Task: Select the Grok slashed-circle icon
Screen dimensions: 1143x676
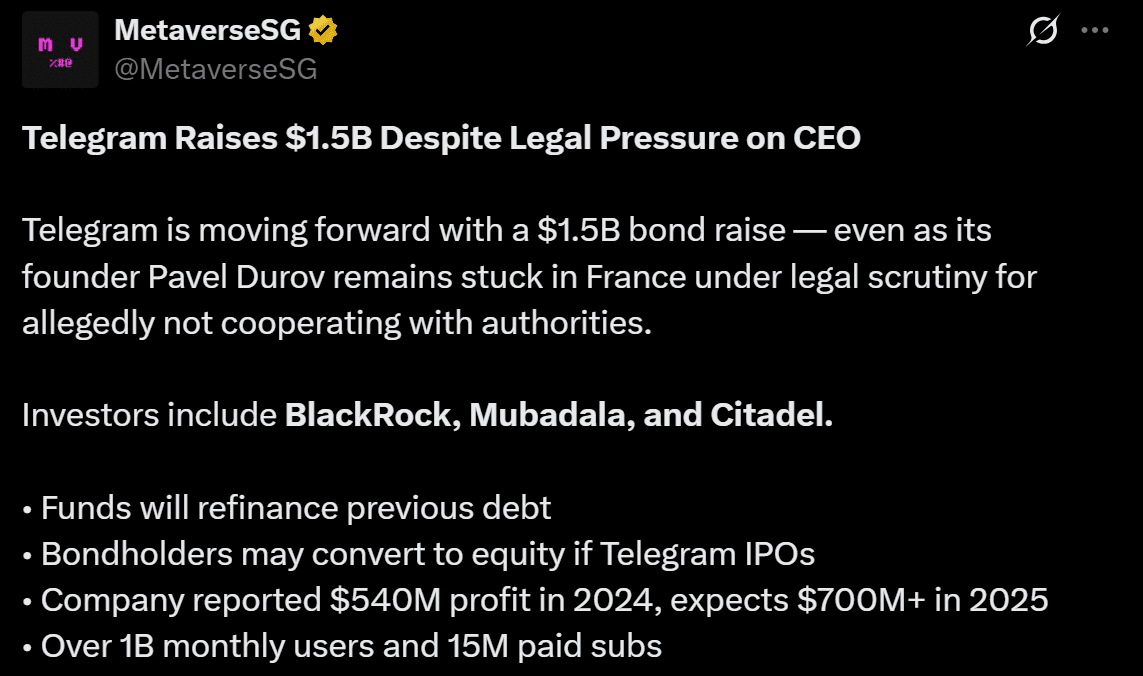Action: [x=1043, y=31]
